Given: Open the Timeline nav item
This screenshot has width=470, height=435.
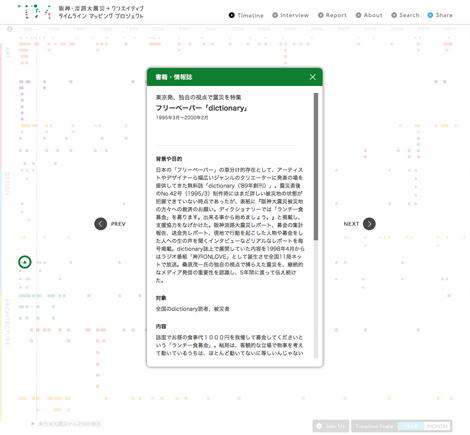Looking at the screenshot, I should [246, 15].
